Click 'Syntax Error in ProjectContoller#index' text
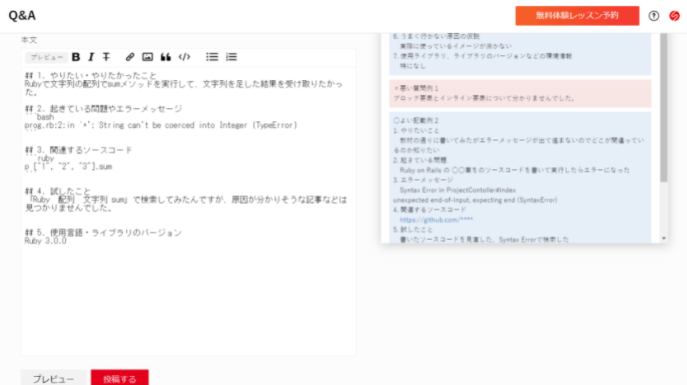 pyautogui.click(x=457, y=190)
